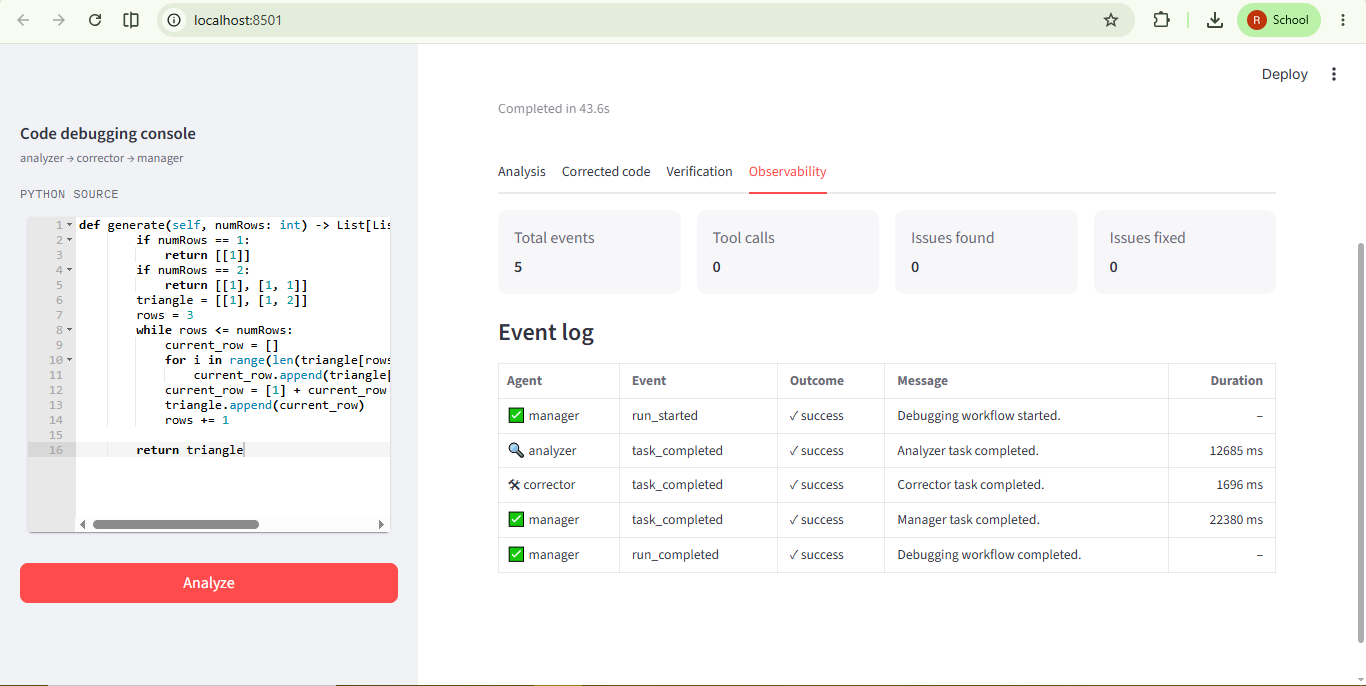The image size is (1366, 686).
Task: Click the Duration column header
Action: [x=1222, y=380]
